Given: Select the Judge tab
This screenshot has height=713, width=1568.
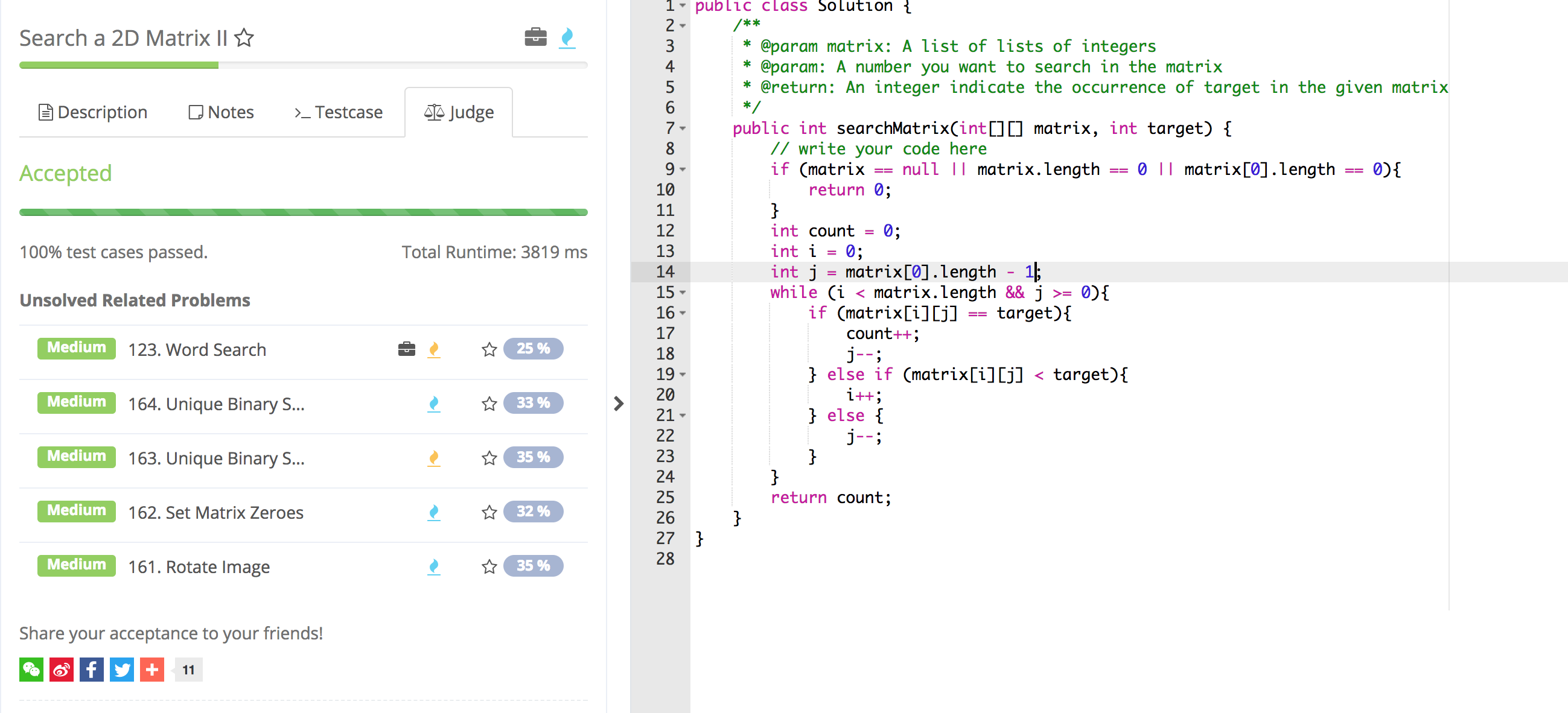Looking at the screenshot, I should (x=458, y=112).
